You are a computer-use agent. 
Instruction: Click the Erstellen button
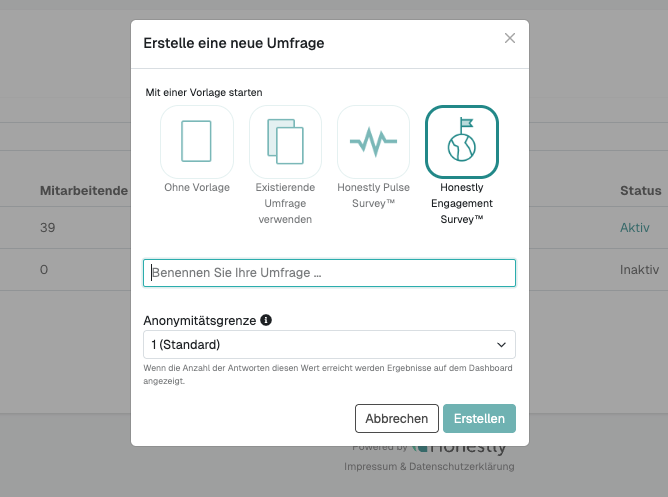[480, 418]
